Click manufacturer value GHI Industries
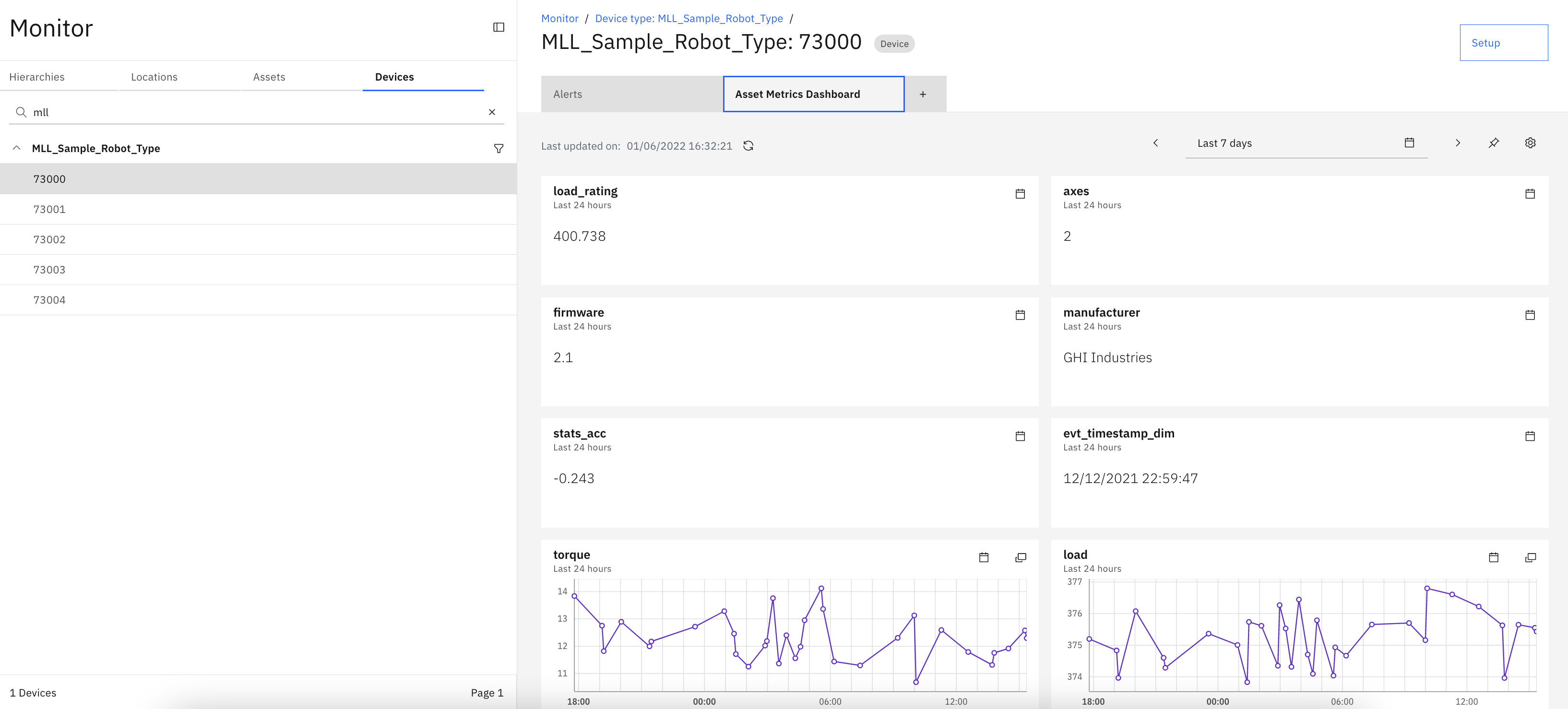This screenshot has width=1568, height=709. [x=1107, y=357]
